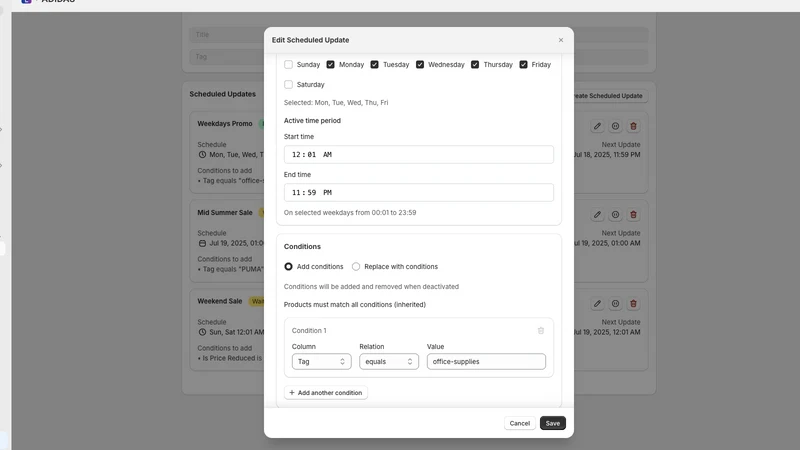Click the Value field containing office-supplies
800x450 pixels.
click(x=486, y=361)
